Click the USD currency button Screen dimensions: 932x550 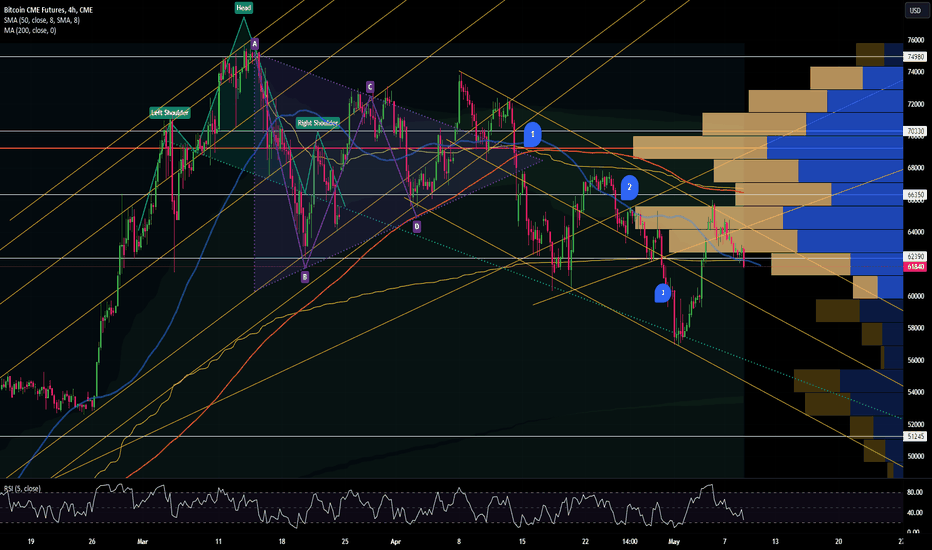coord(915,10)
